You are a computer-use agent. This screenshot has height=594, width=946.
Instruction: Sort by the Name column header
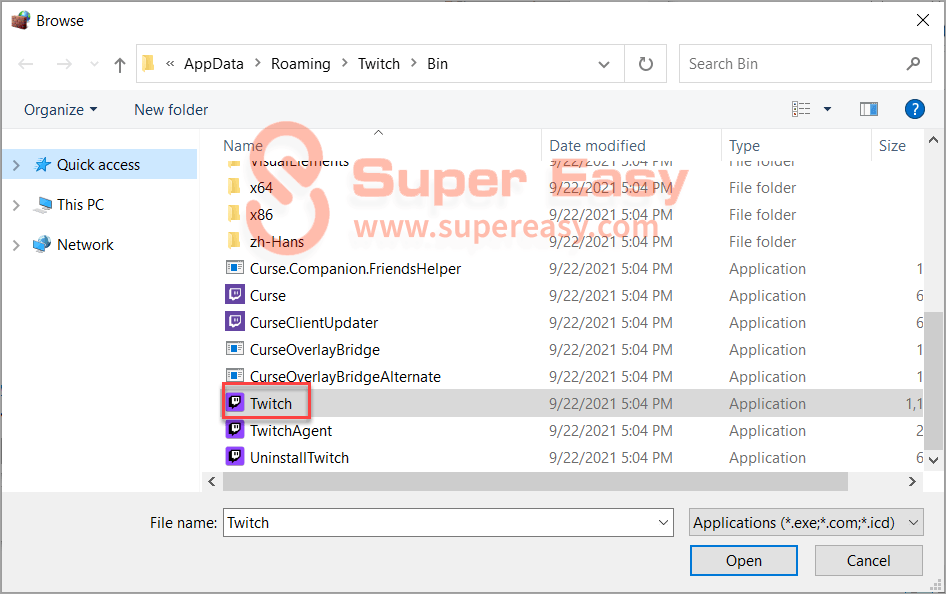pos(243,146)
